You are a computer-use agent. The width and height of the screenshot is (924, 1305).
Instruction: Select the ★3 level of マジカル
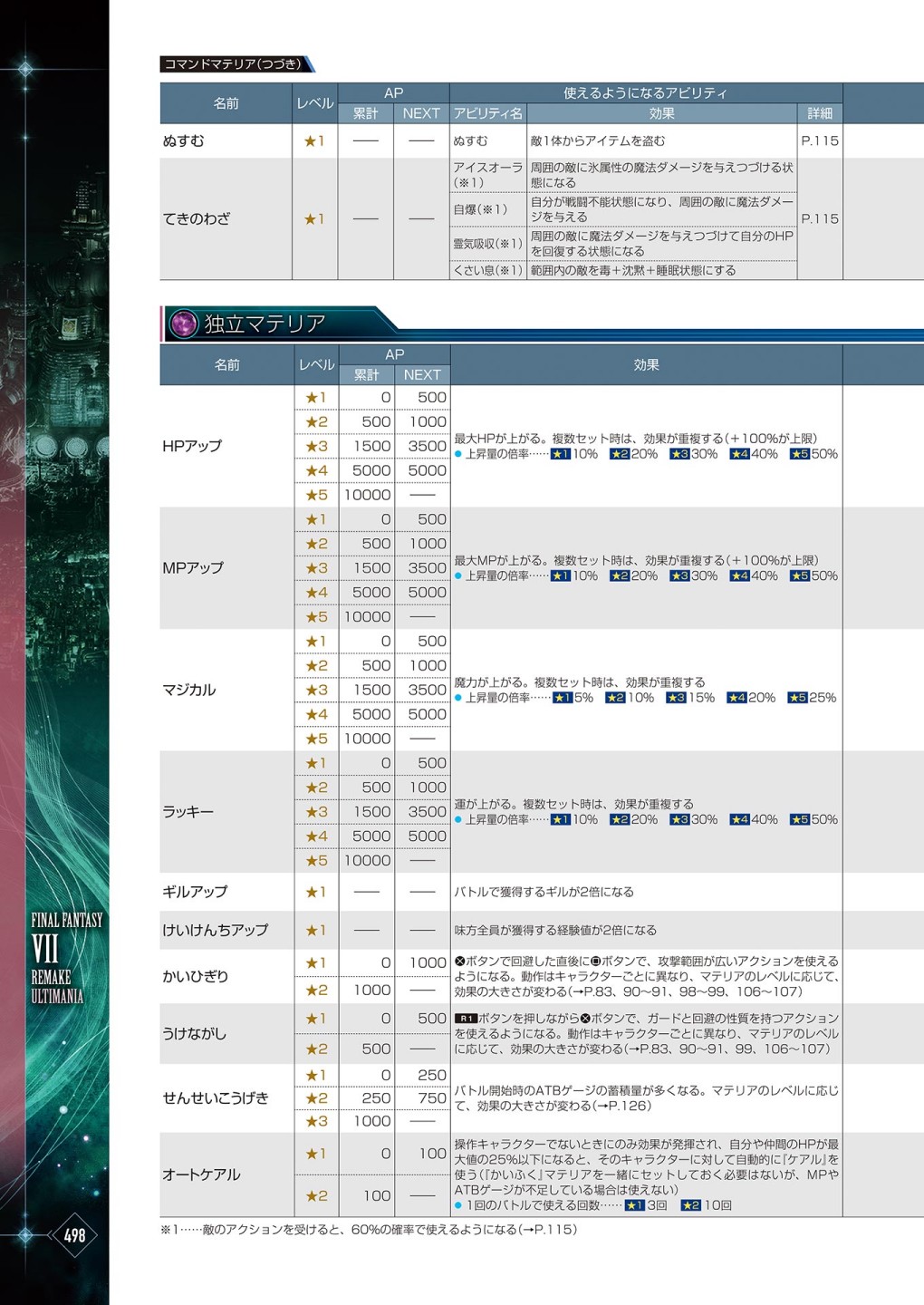click(x=316, y=690)
